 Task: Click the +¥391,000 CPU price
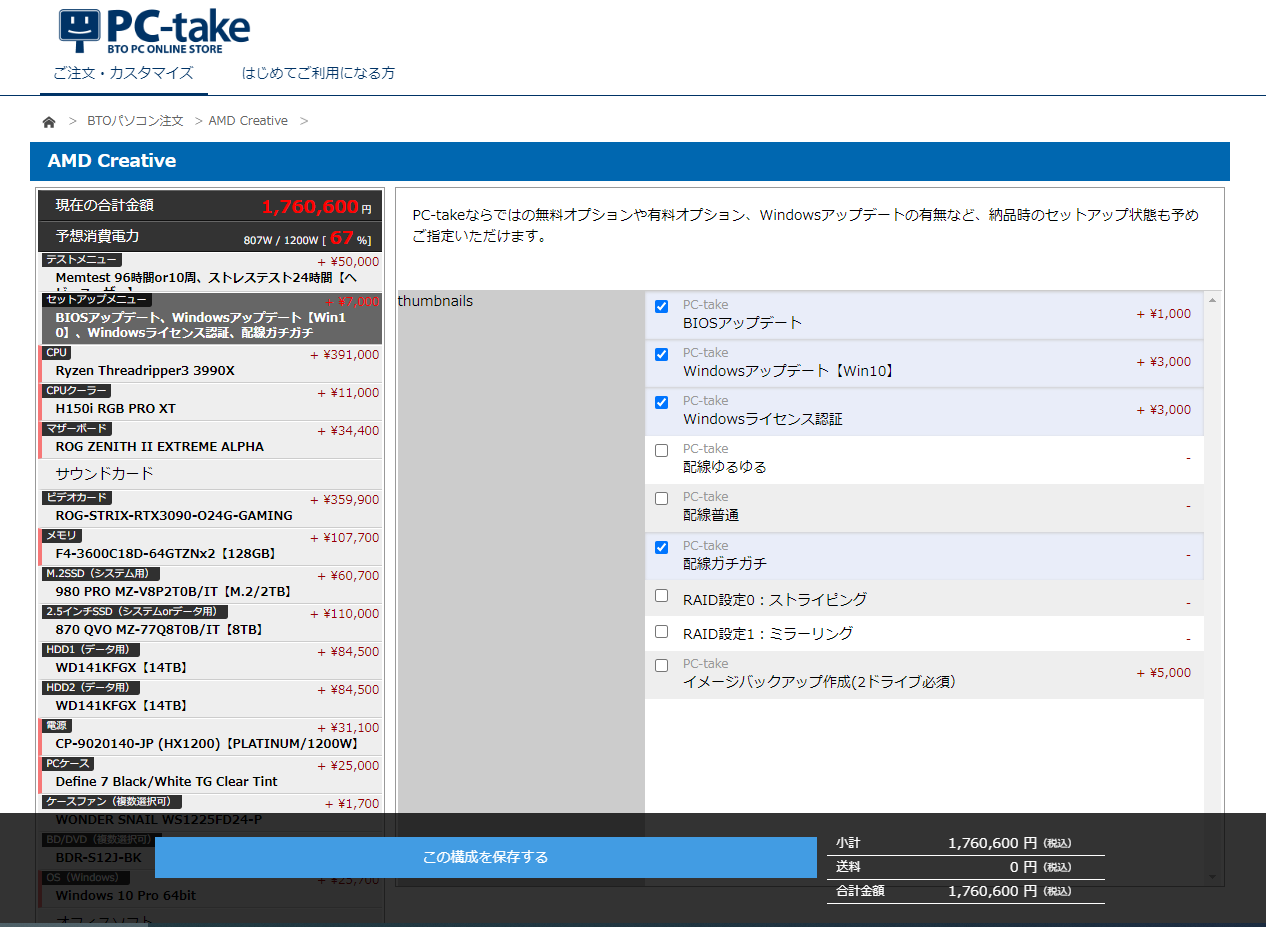(x=344, y=355)
